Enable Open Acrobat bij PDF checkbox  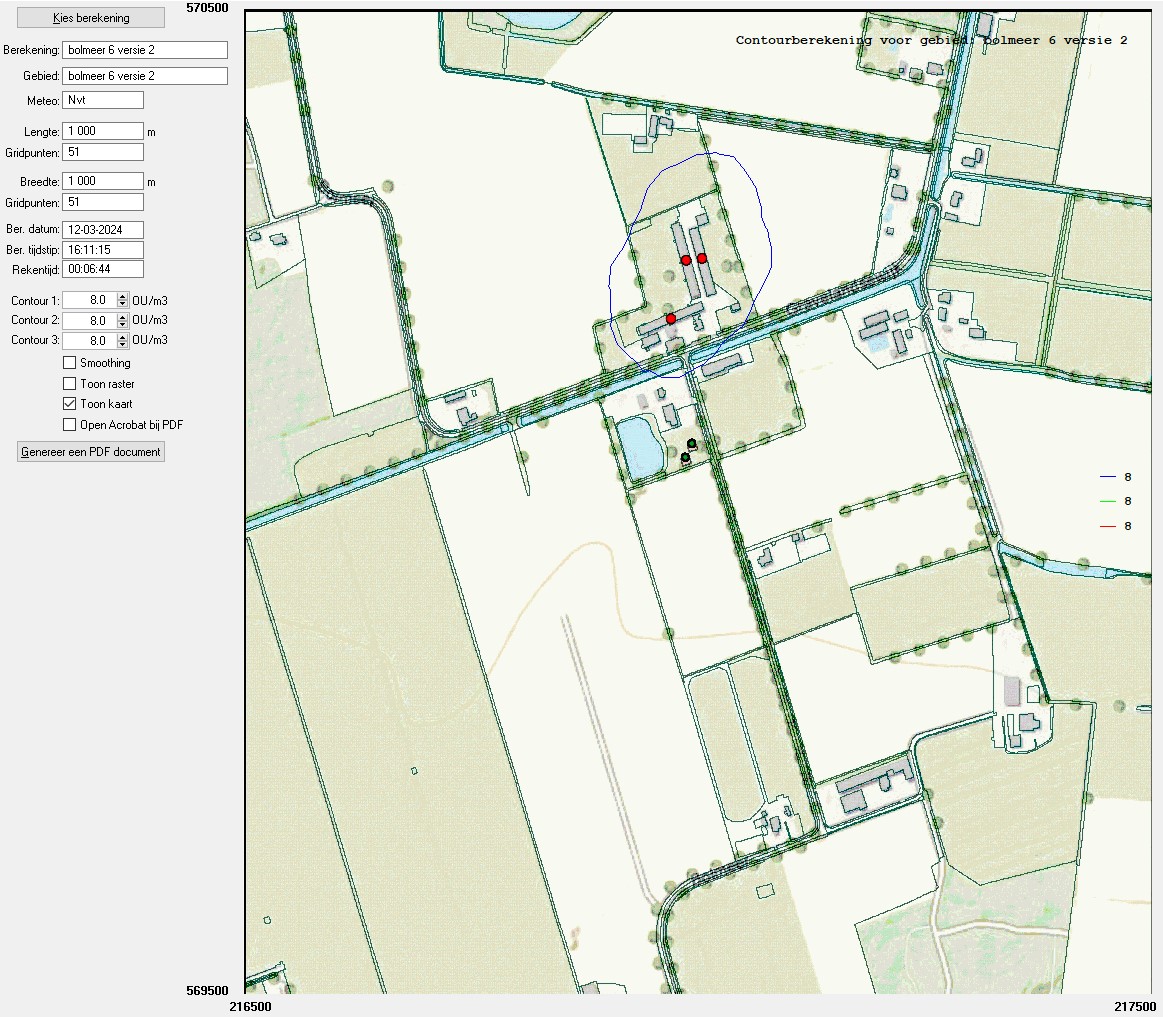70,424
